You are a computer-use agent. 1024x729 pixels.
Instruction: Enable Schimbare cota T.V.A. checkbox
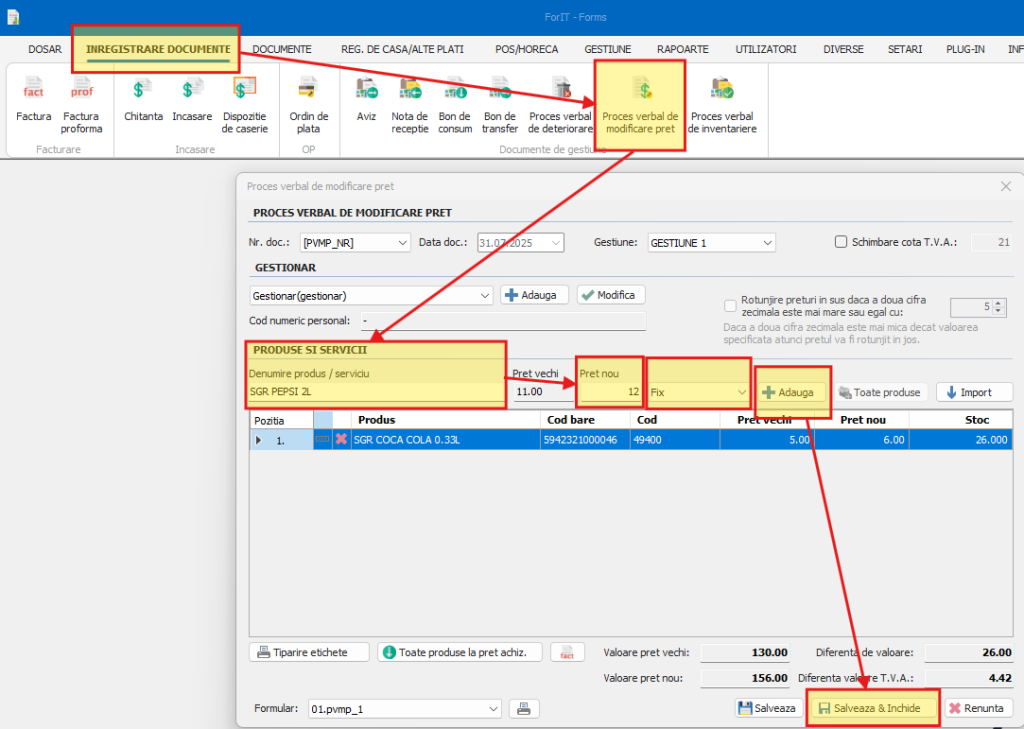tap(841, 242)
